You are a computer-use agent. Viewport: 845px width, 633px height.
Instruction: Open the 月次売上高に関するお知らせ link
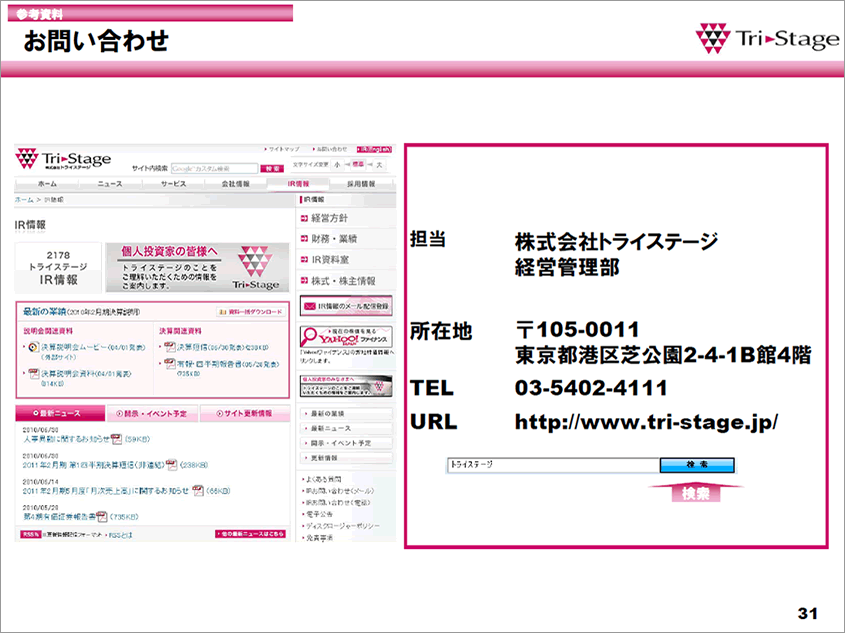[106, 491]
